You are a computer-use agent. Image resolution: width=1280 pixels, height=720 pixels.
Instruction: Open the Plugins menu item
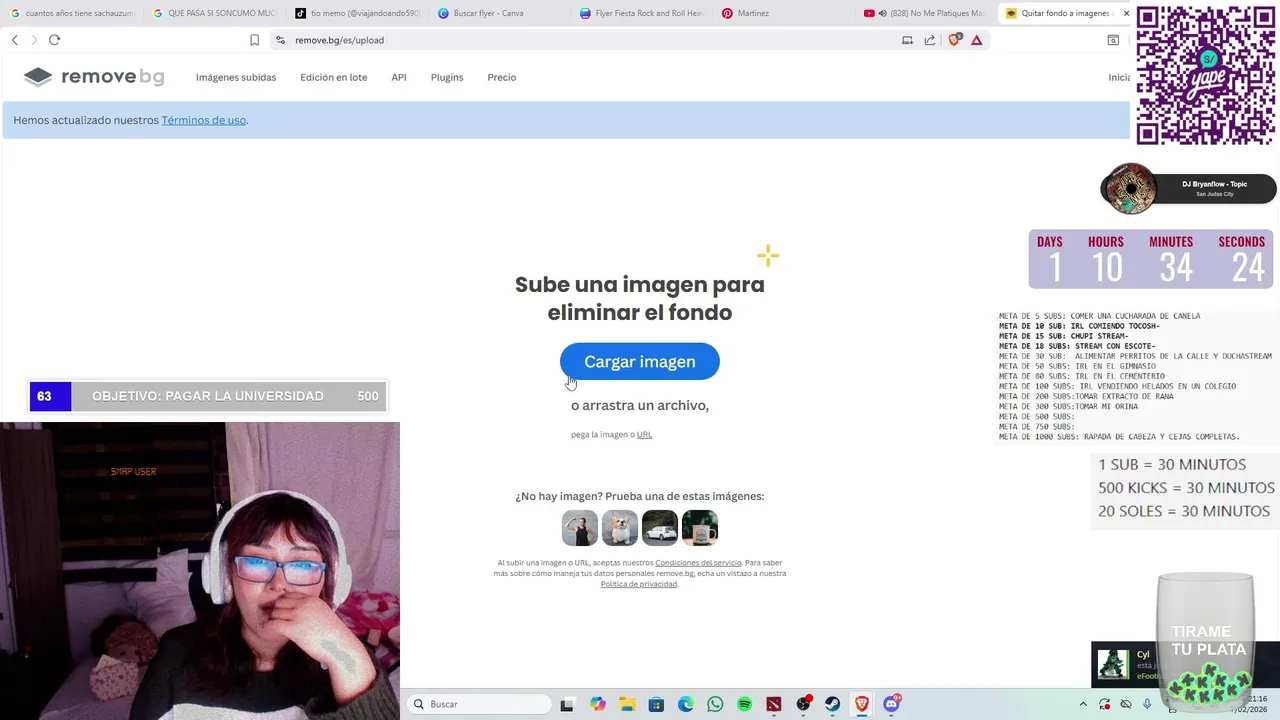coord(447,77)
